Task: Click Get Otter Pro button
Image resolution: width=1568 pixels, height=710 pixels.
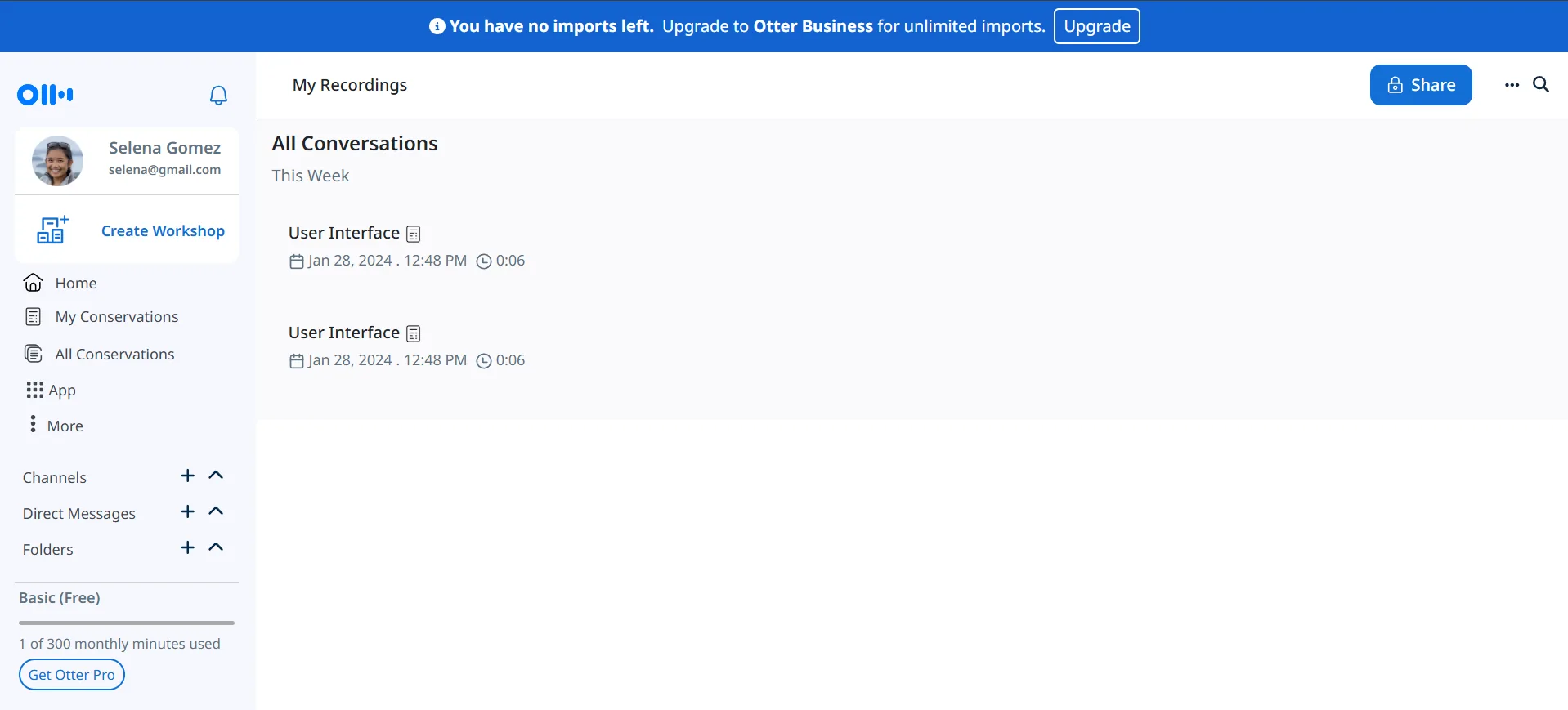Action: click(x=72, y=675)
